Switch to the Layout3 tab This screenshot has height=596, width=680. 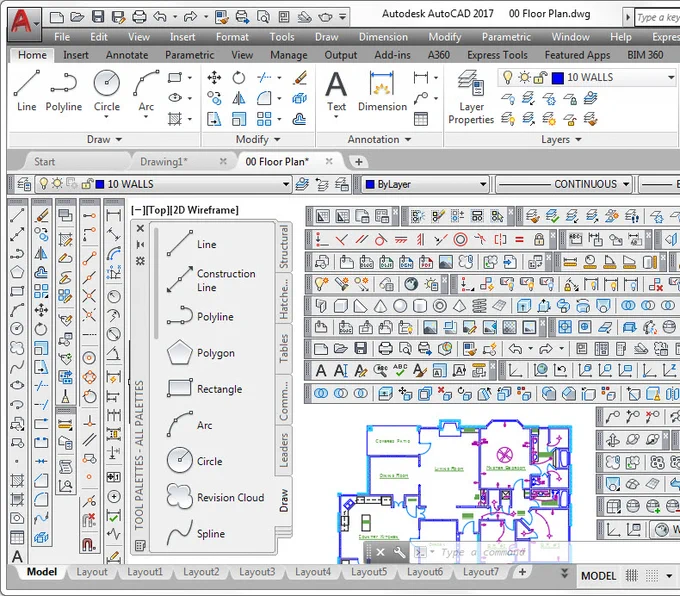pos(257,572)
